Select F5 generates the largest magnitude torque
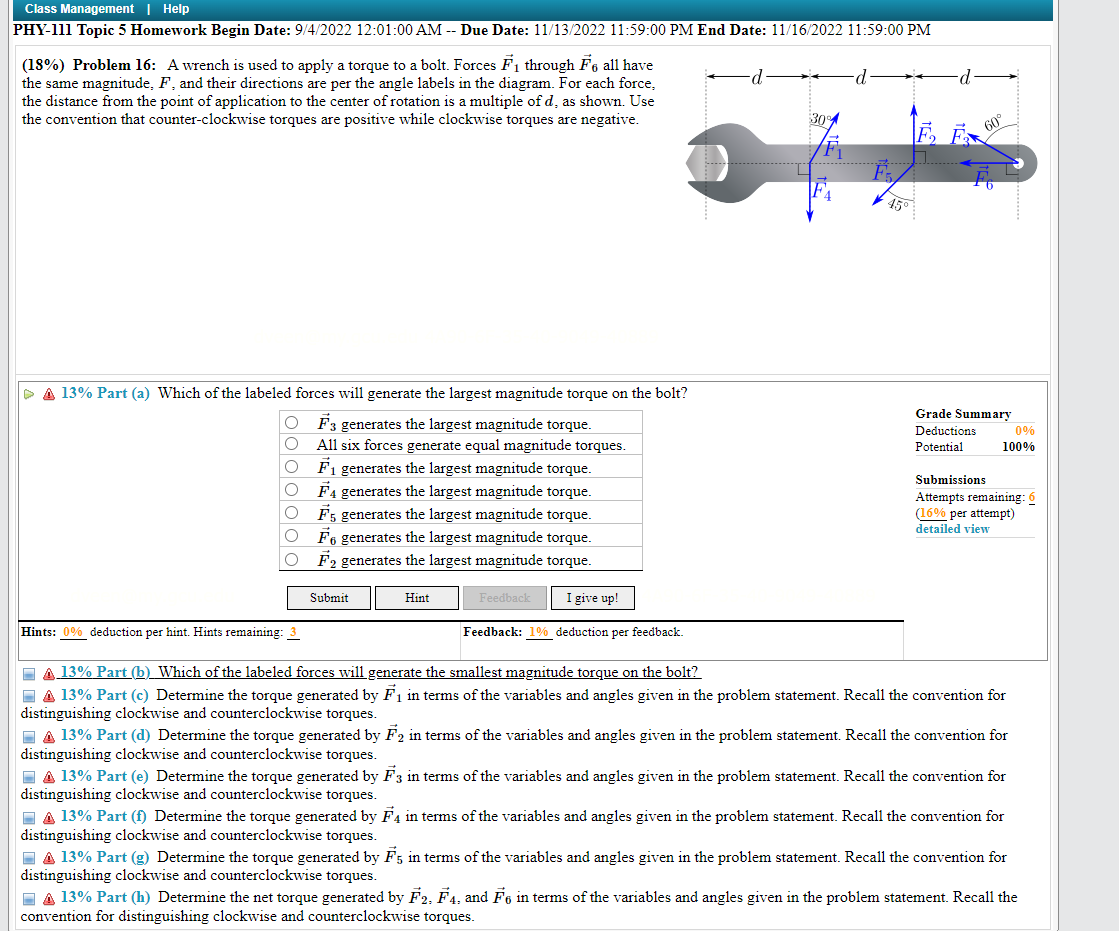 291,512
